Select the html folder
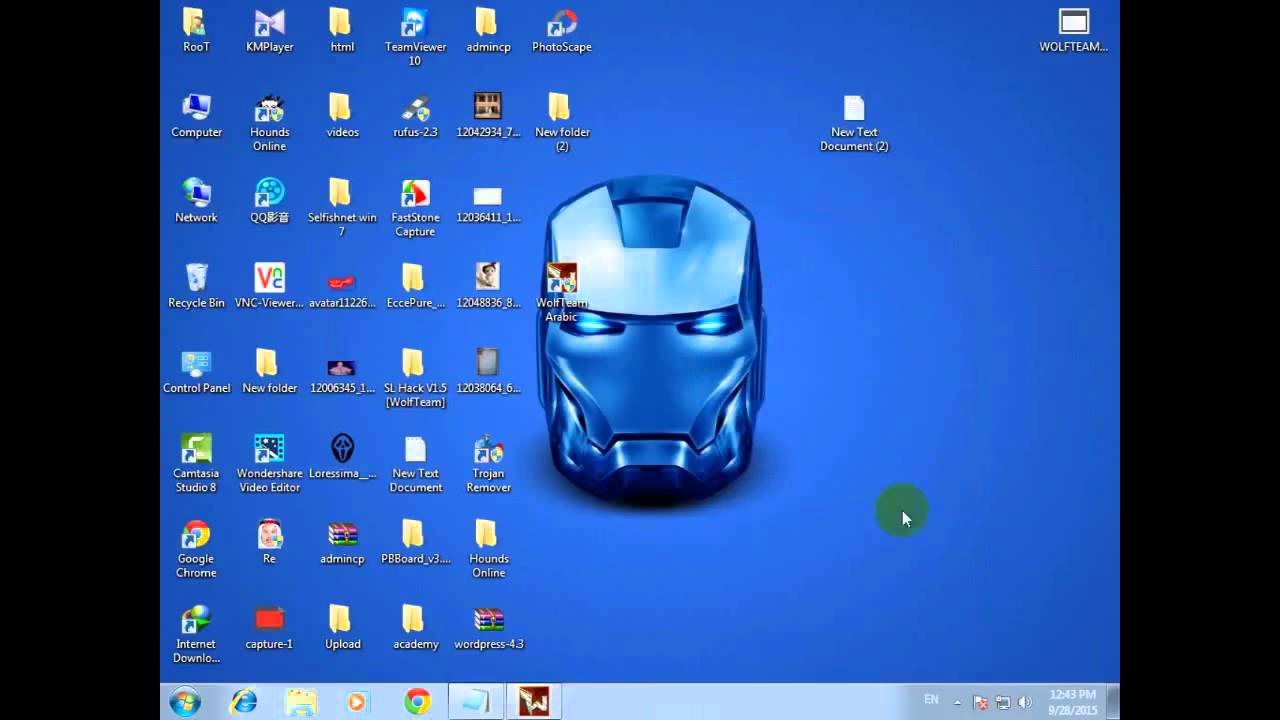 click(x=342, y=30)
